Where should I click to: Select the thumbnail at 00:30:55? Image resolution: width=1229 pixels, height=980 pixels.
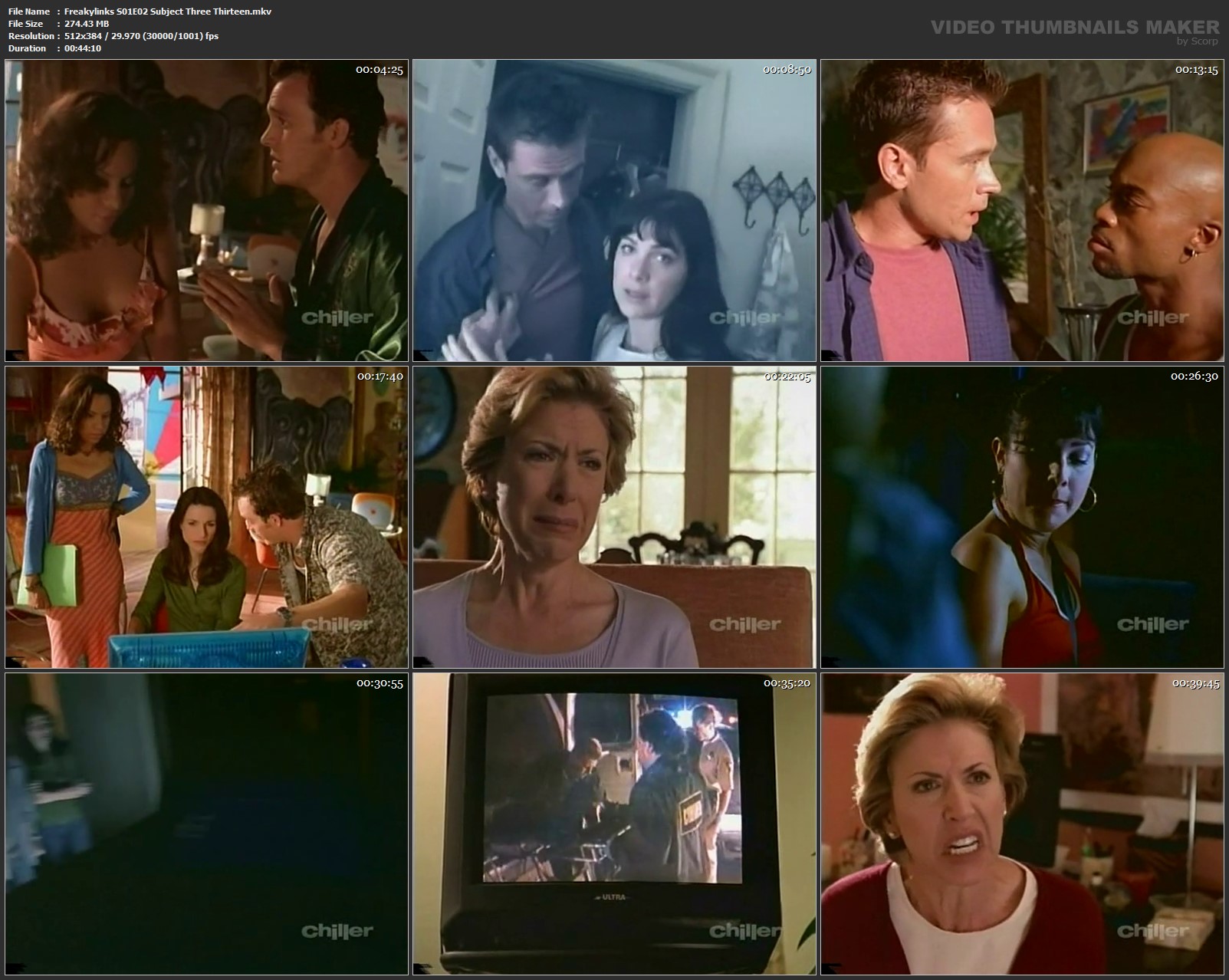[206, 824]
